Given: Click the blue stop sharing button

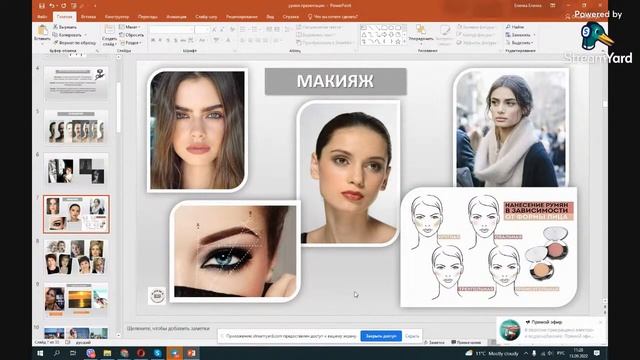Looking at the screenshot, I should pyautogui.click(x=381, y=336).
